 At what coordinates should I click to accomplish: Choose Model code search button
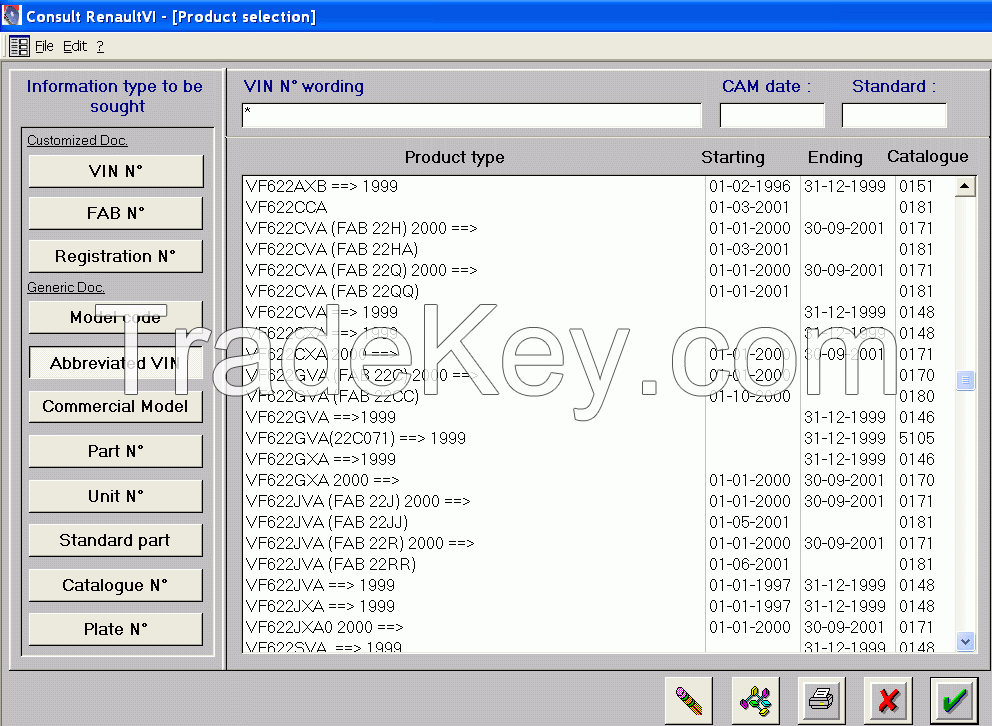116,317
